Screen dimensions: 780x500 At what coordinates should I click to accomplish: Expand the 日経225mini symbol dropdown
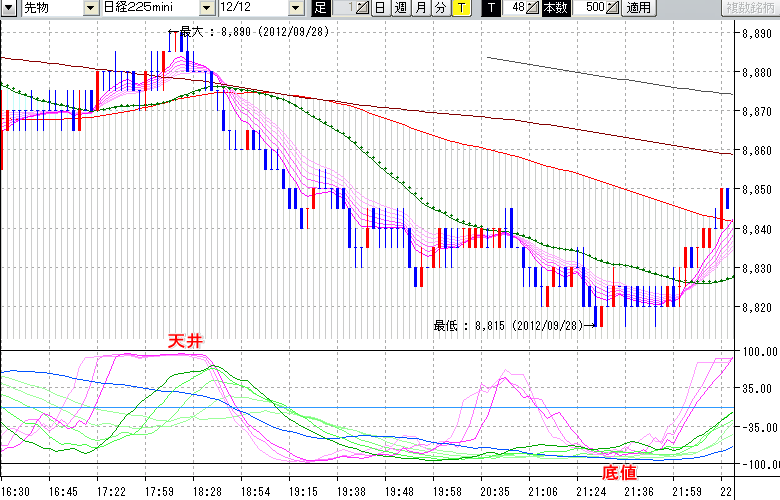pyautogui.click(x=207, y=8)
